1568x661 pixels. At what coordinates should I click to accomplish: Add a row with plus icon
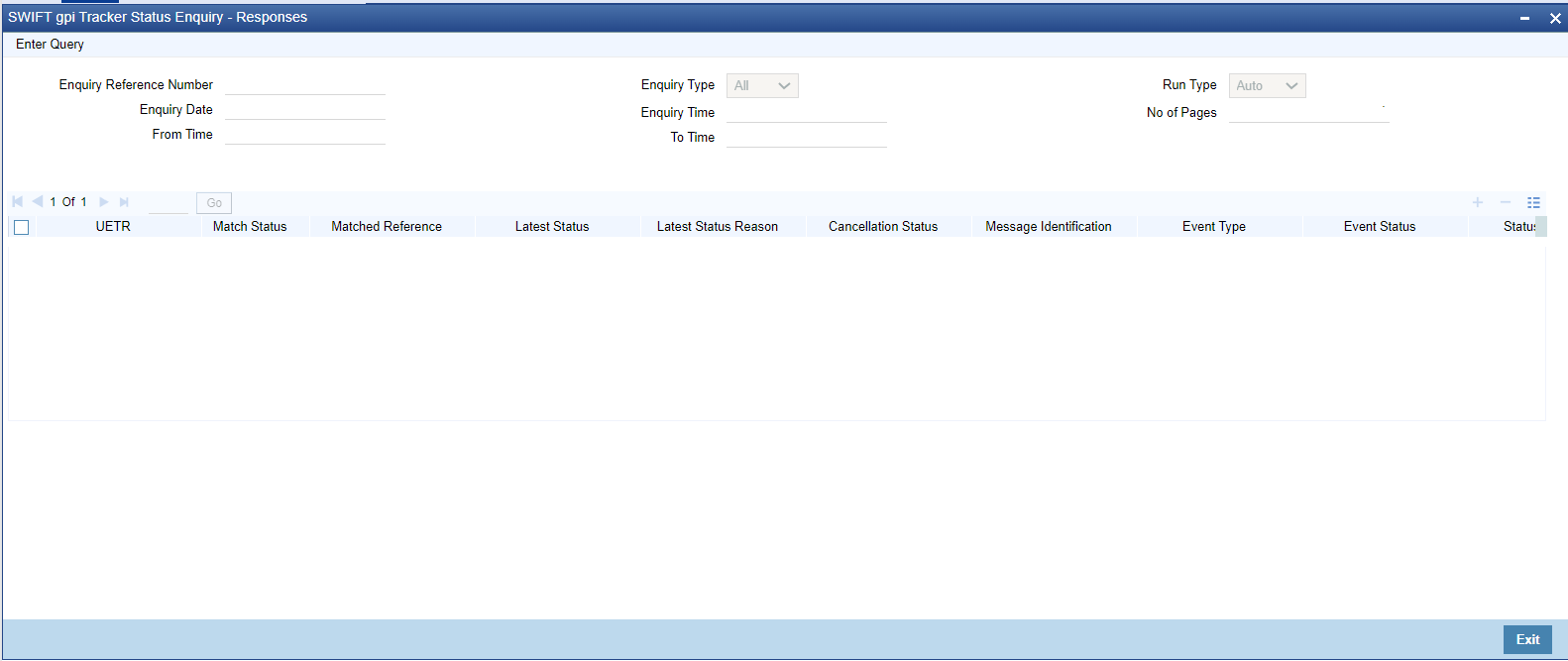tap(1478, 202)
